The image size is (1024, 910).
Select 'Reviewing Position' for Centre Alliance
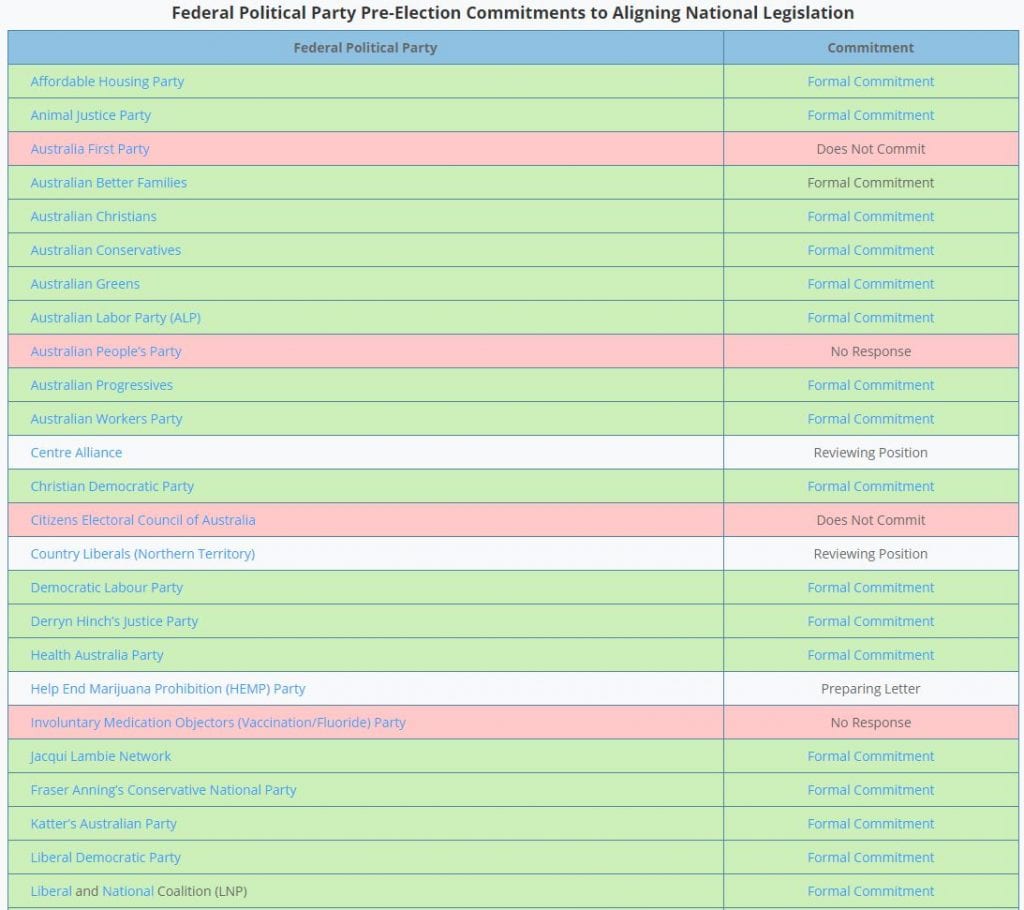(x=871, y=453)
